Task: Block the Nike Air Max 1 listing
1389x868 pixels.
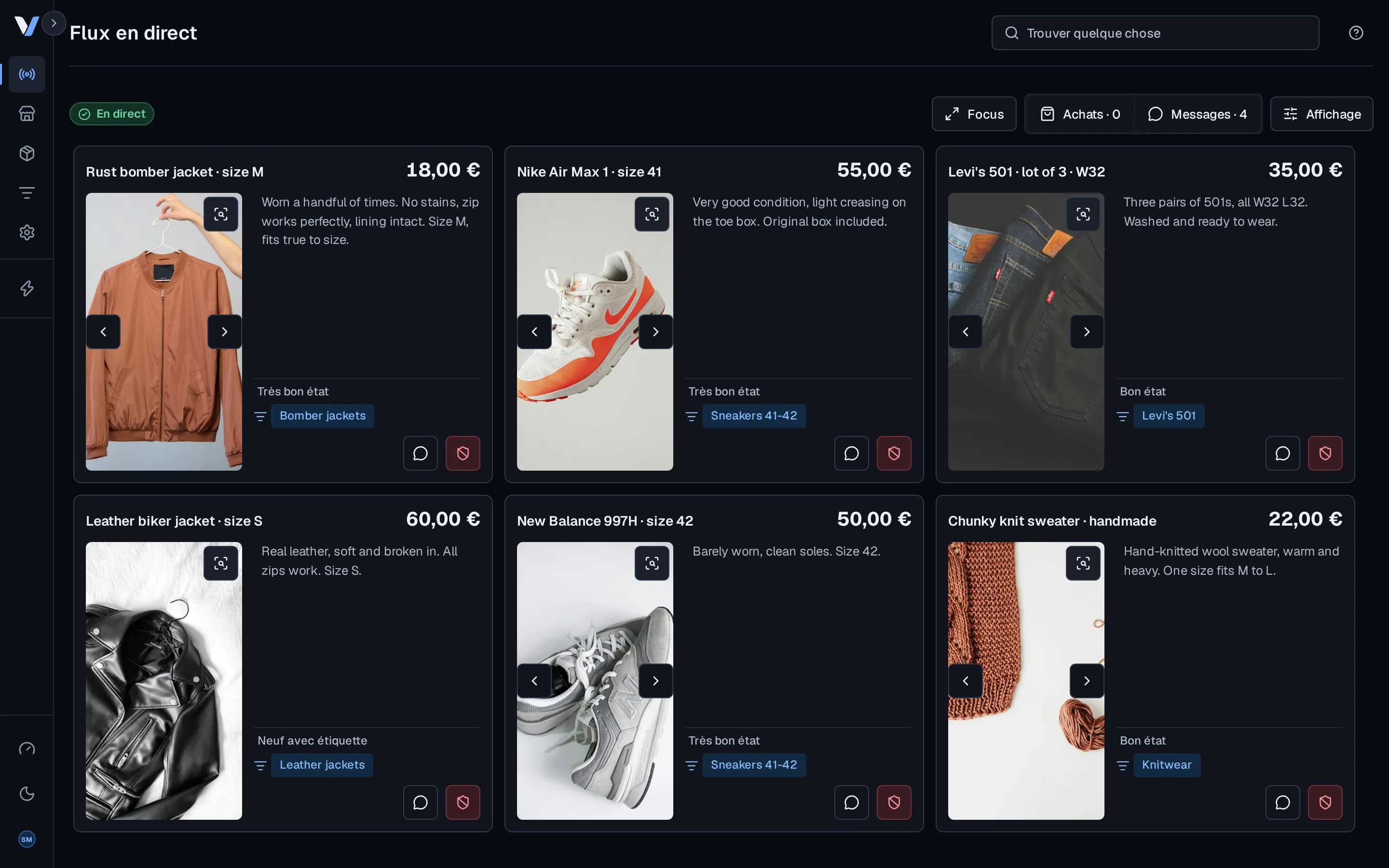Action: pos(894,453)
